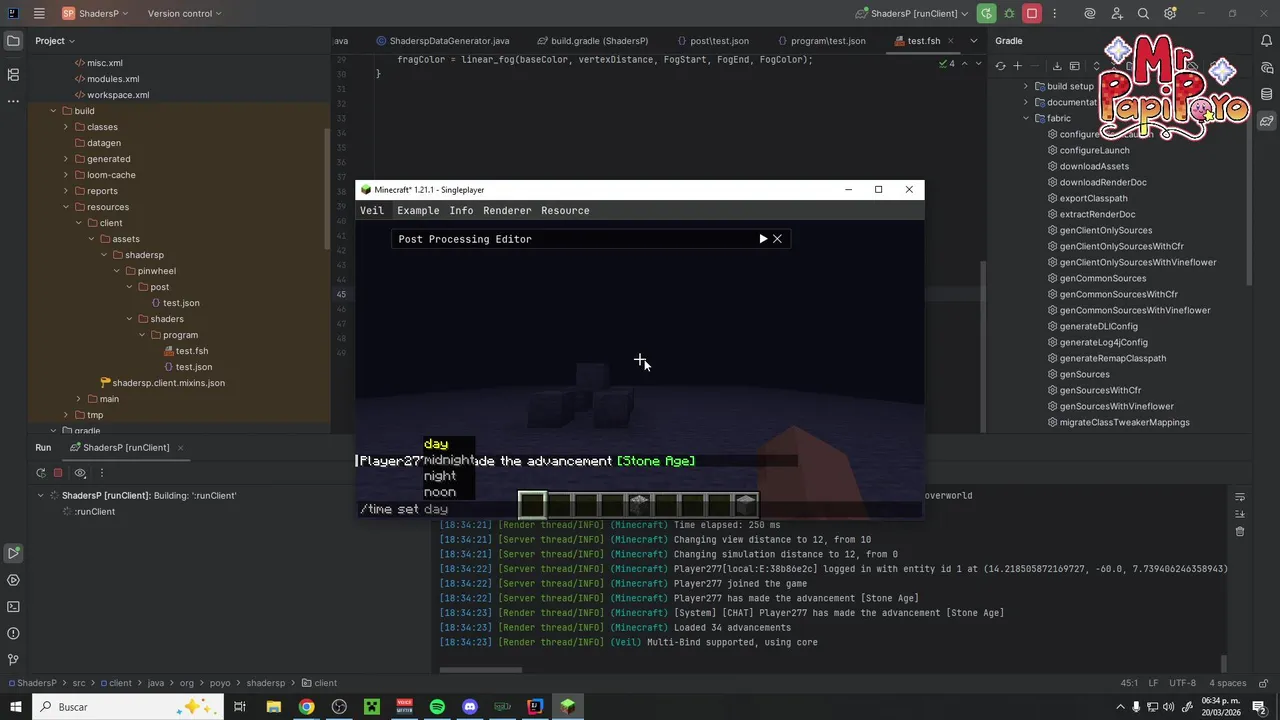The image size is (1280, 720).
Task: Open Problems tool window icon
Action: (13, 633)
